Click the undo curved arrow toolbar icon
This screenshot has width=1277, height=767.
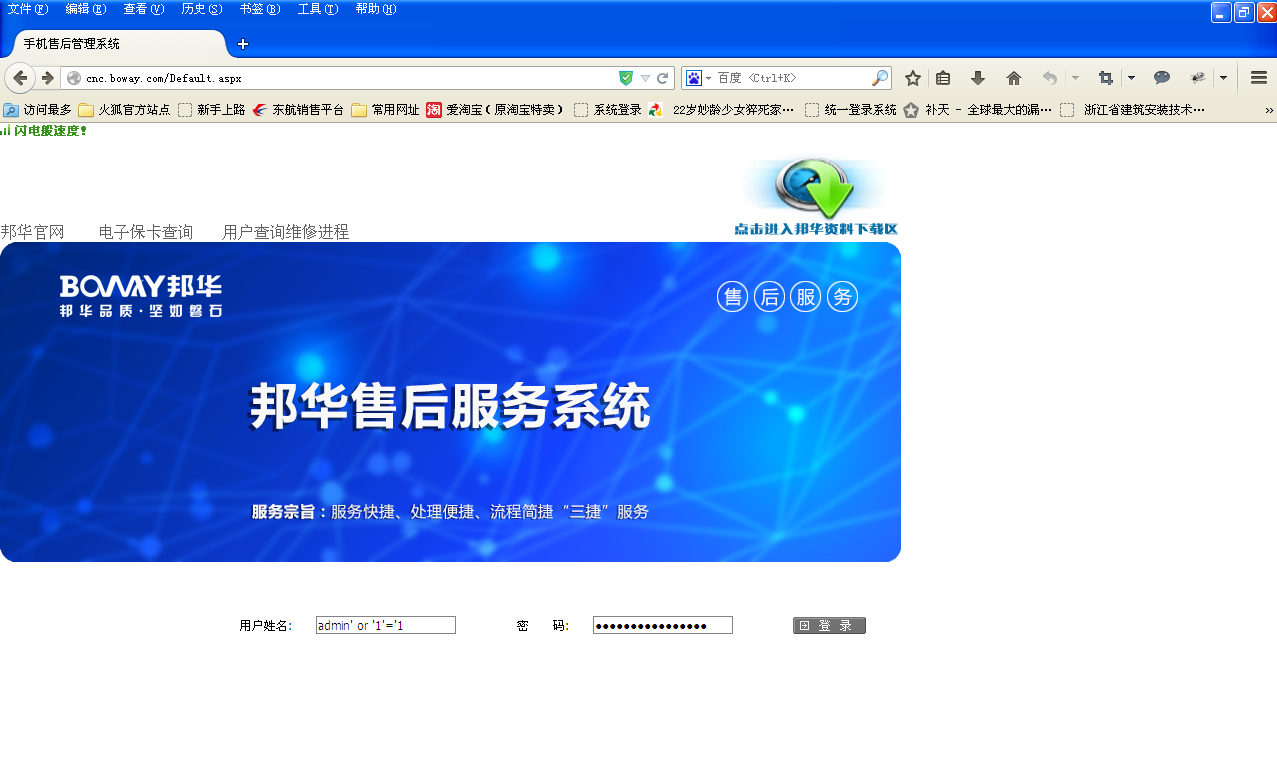1049,78
